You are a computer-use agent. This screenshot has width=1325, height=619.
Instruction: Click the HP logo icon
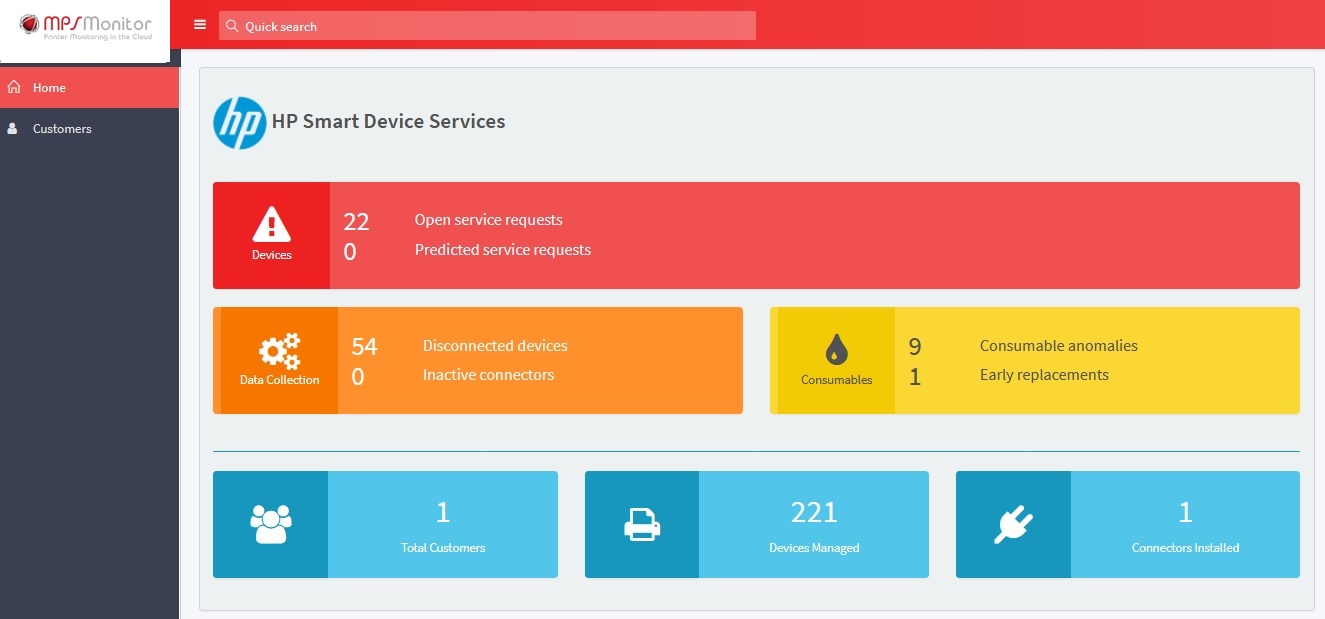tap(240, 123)
